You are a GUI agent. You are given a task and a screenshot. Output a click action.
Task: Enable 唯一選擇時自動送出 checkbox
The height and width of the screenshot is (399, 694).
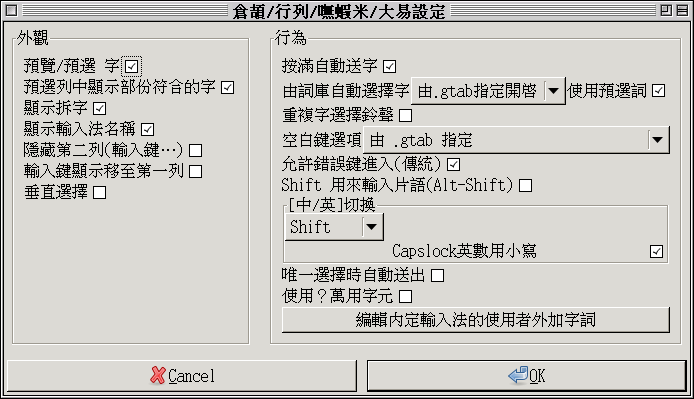437,275
